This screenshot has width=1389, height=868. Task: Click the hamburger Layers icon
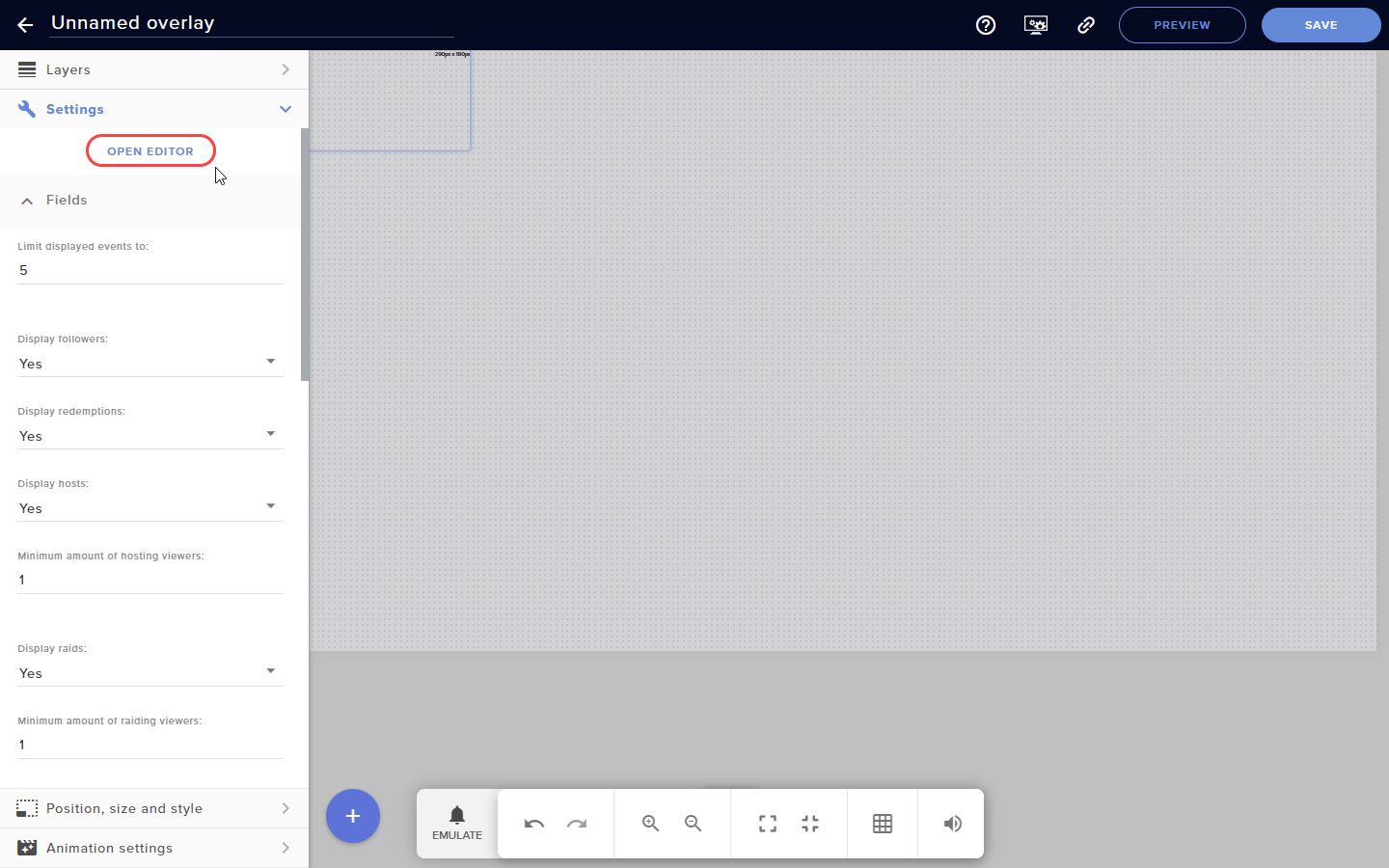point(27,69)
